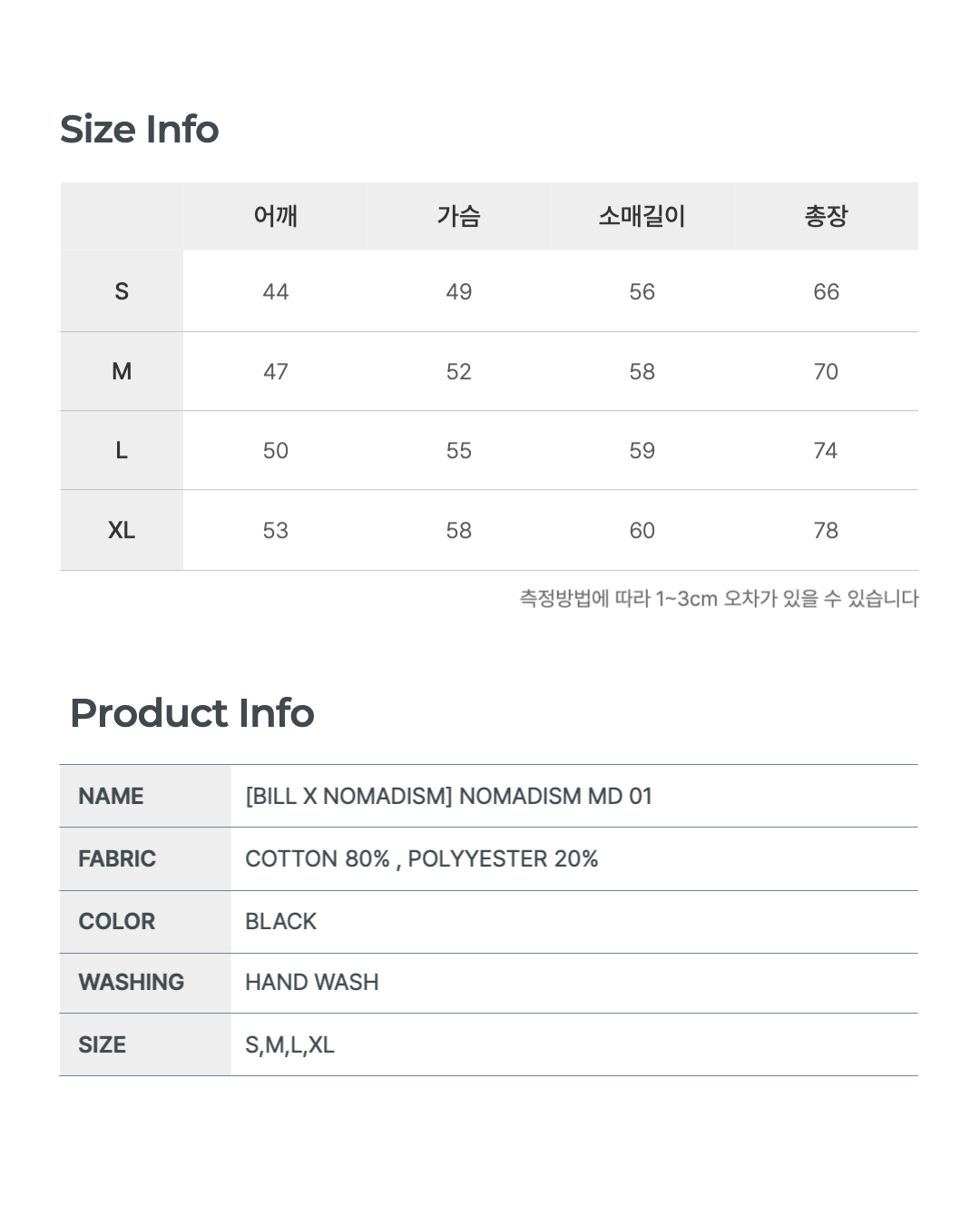Select the S size row label
980x1225 pixels.
pos(122,291)
